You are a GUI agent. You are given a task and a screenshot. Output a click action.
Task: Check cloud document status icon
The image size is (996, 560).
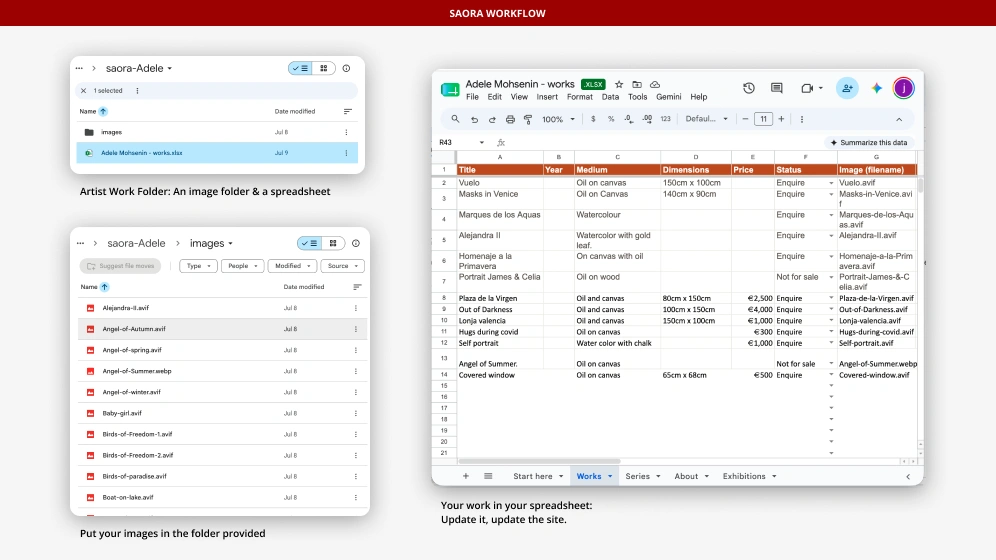click(x=655, y=84)
